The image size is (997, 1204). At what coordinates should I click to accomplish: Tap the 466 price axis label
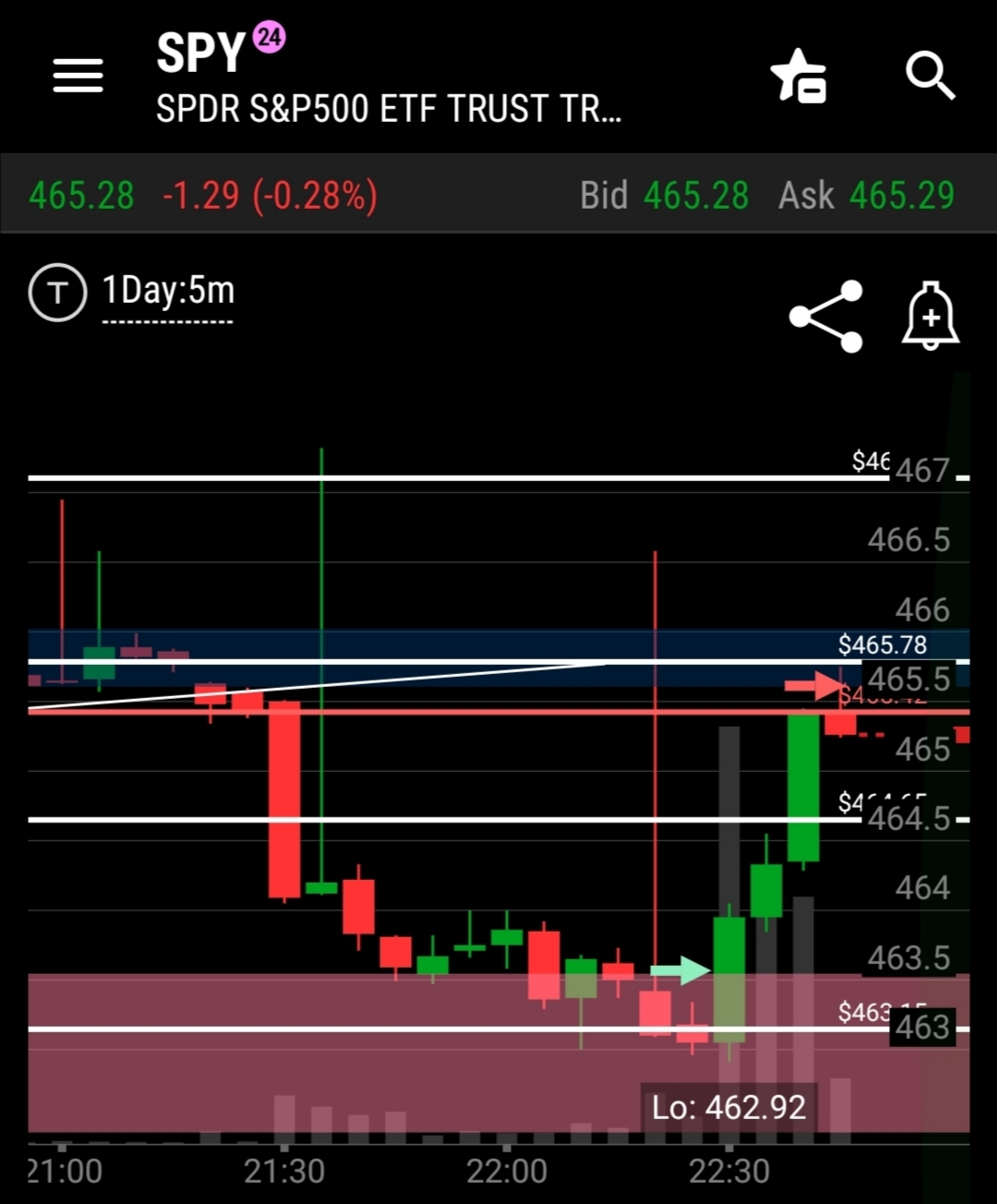(922, 609)
